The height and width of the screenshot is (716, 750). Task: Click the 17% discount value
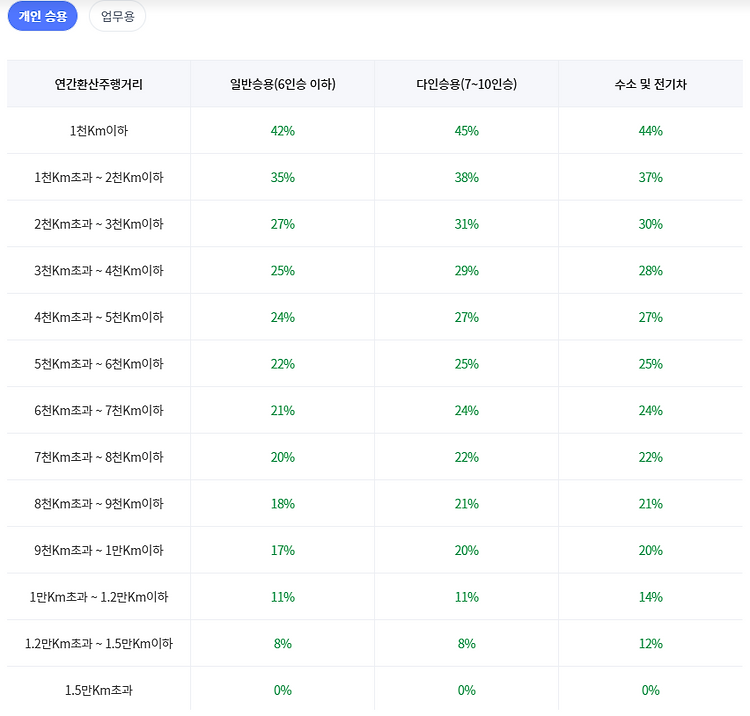[x=282, y=551]
